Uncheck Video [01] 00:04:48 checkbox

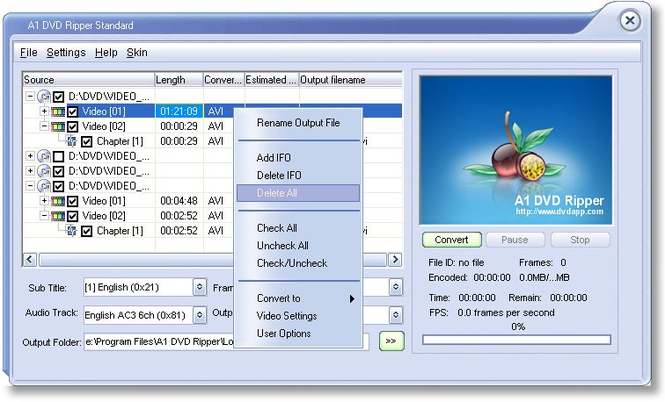73,201
